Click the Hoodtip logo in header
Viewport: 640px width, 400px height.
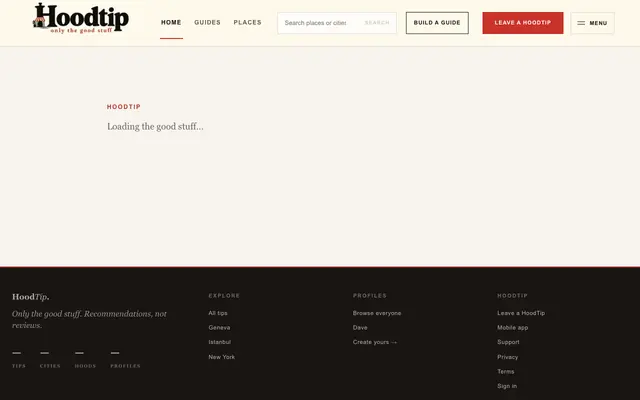(81, 18)
